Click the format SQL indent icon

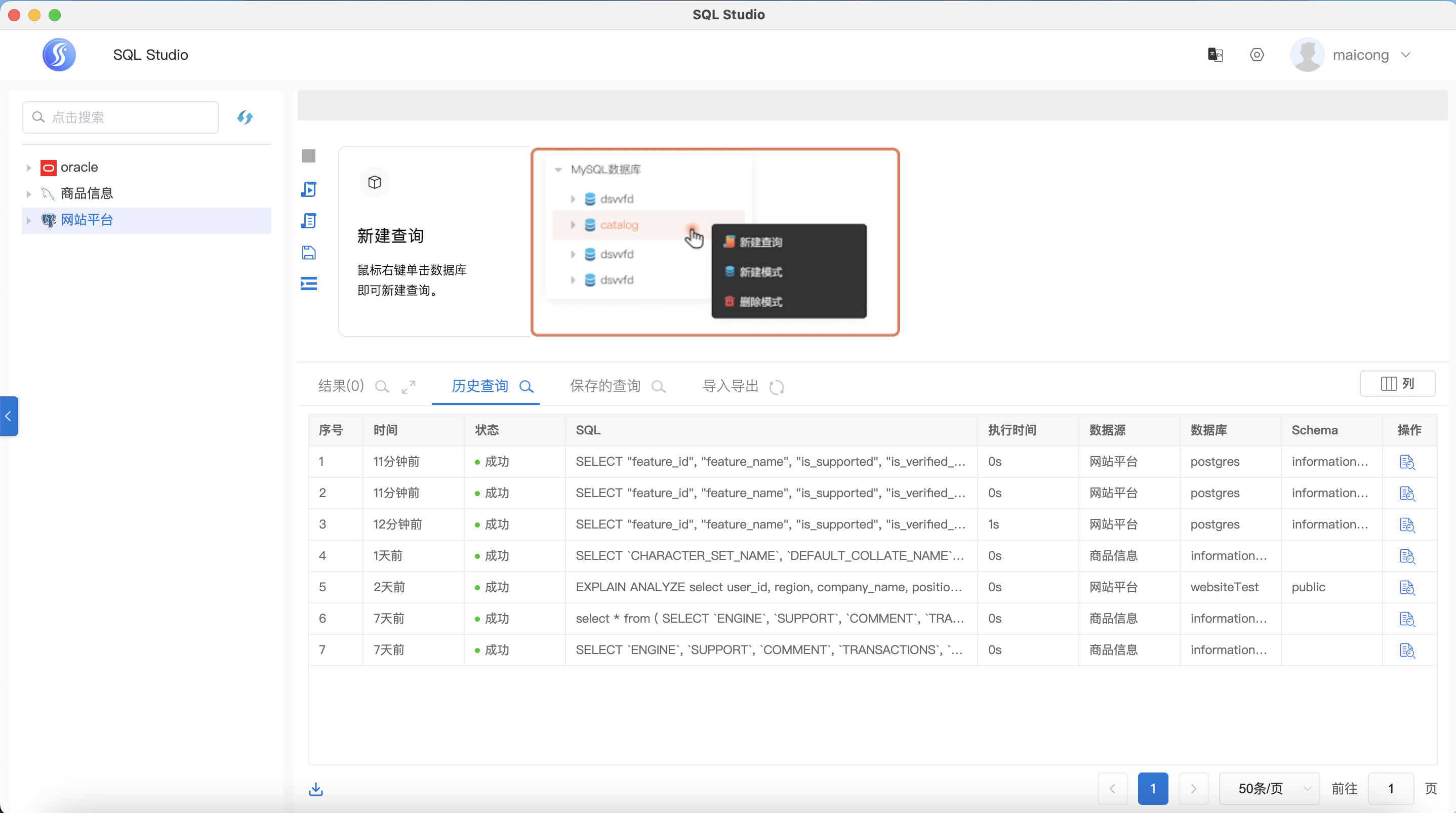pos(309,283)
